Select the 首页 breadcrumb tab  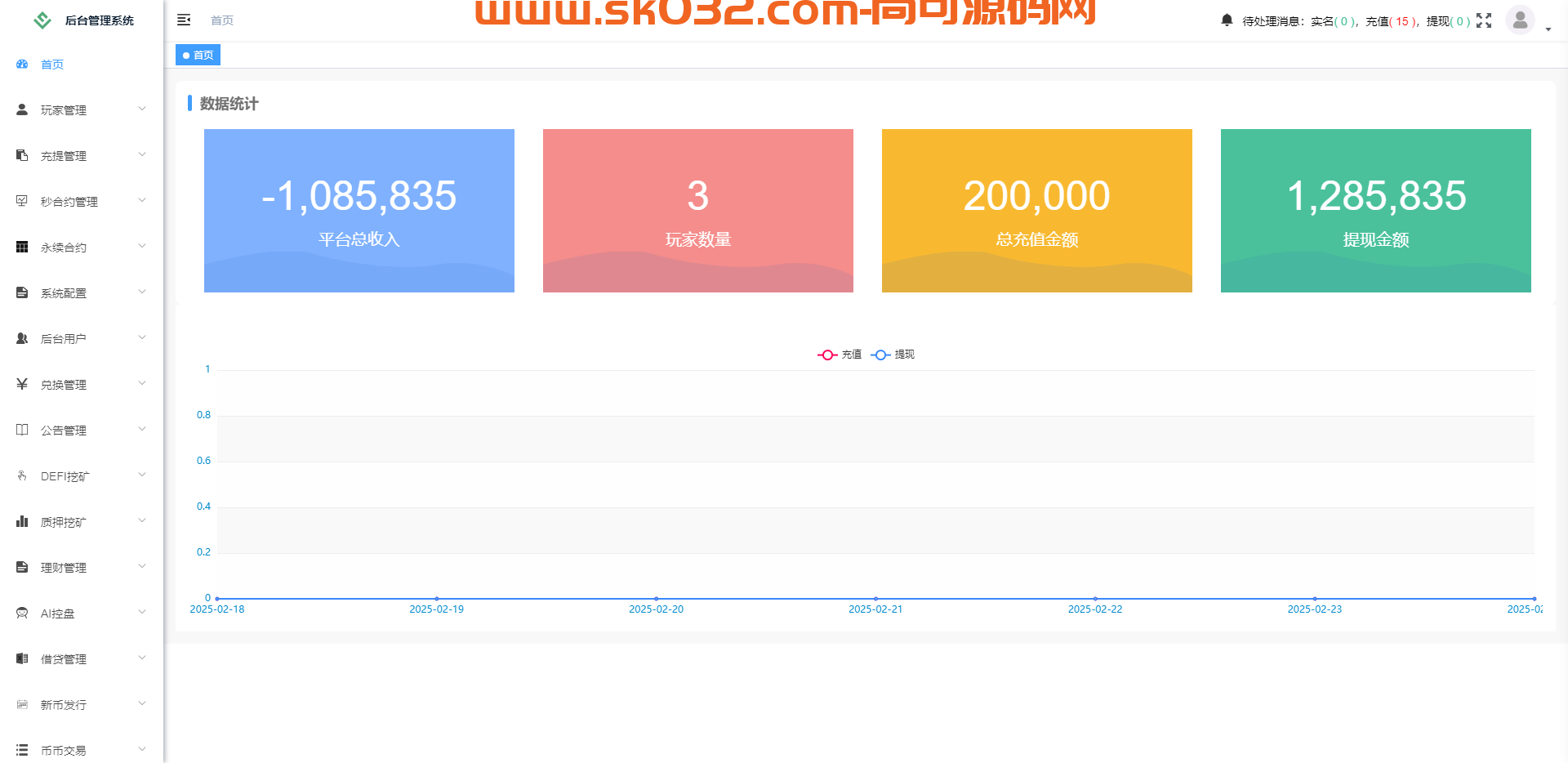[198, 55]
